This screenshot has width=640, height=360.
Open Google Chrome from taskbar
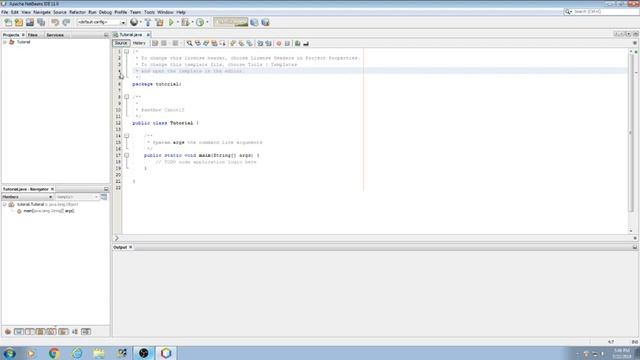pyautogui.click(x=54, y=353)
